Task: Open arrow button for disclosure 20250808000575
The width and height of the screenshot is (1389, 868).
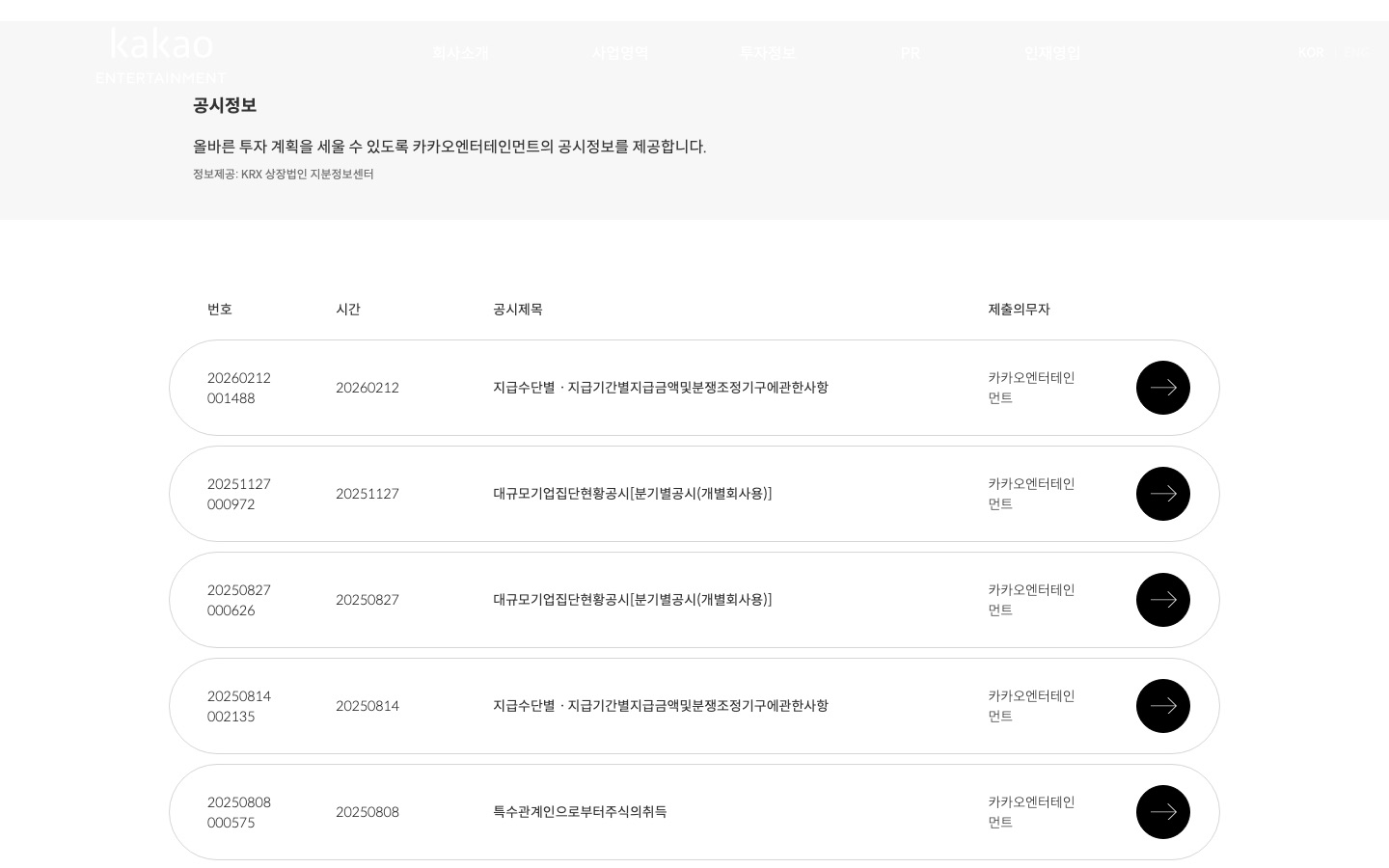Action: point(1163,812)
